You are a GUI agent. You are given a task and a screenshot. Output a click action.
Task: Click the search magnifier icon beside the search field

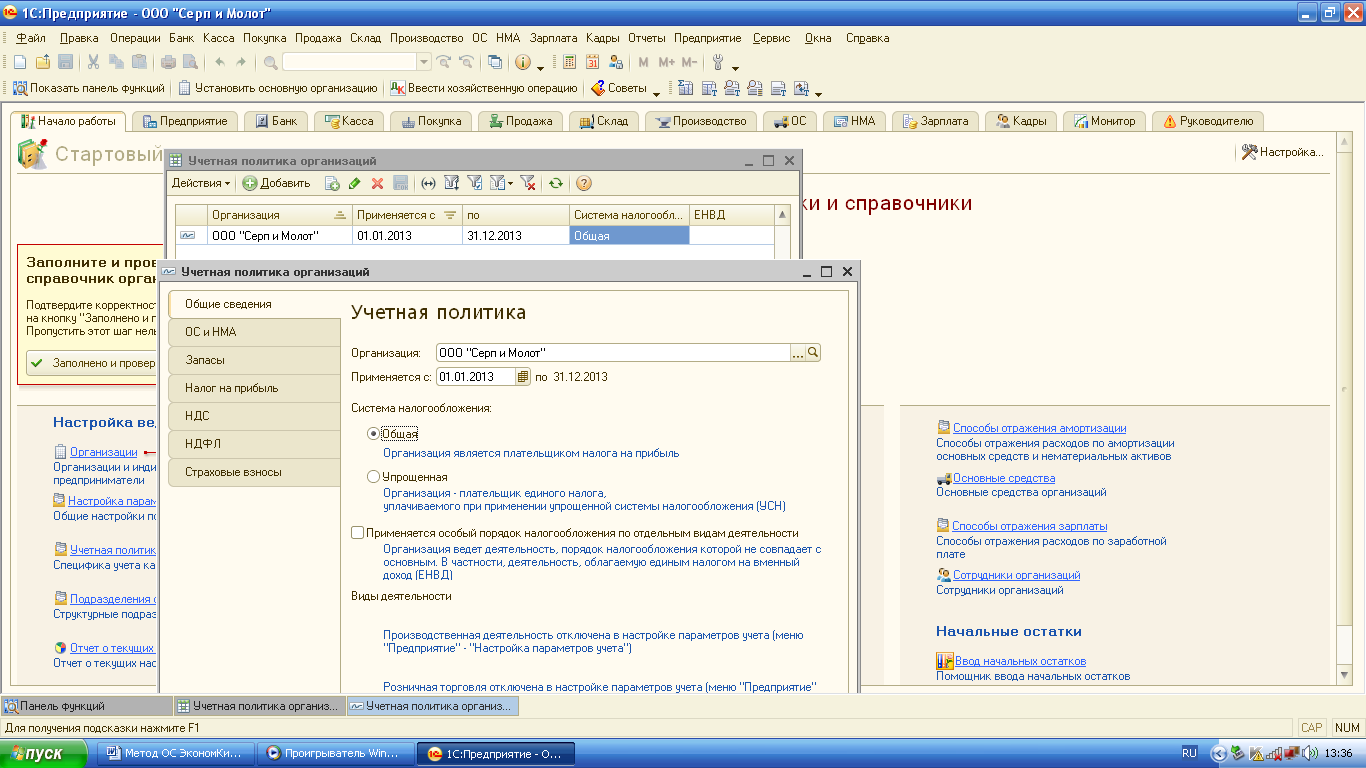tap(271, 62)
